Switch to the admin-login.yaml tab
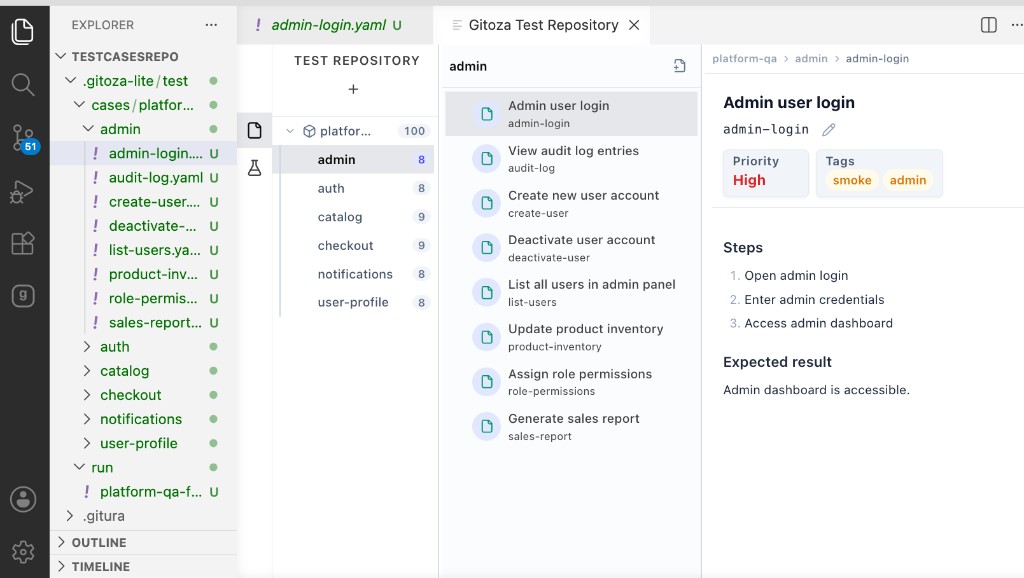1024x578 pixels. coord(335,25)
